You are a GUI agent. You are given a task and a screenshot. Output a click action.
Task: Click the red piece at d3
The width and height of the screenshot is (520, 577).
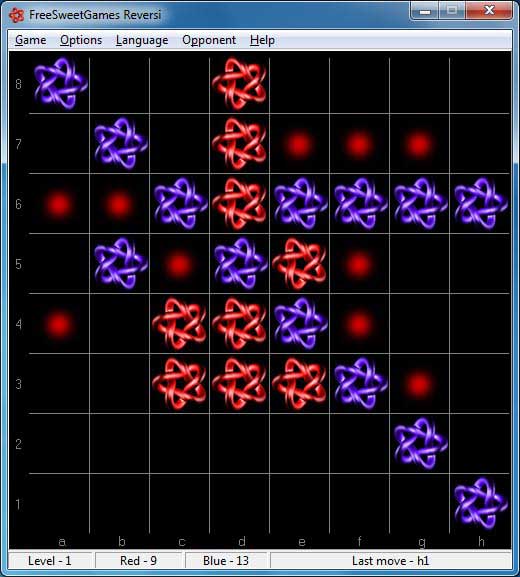239,384
